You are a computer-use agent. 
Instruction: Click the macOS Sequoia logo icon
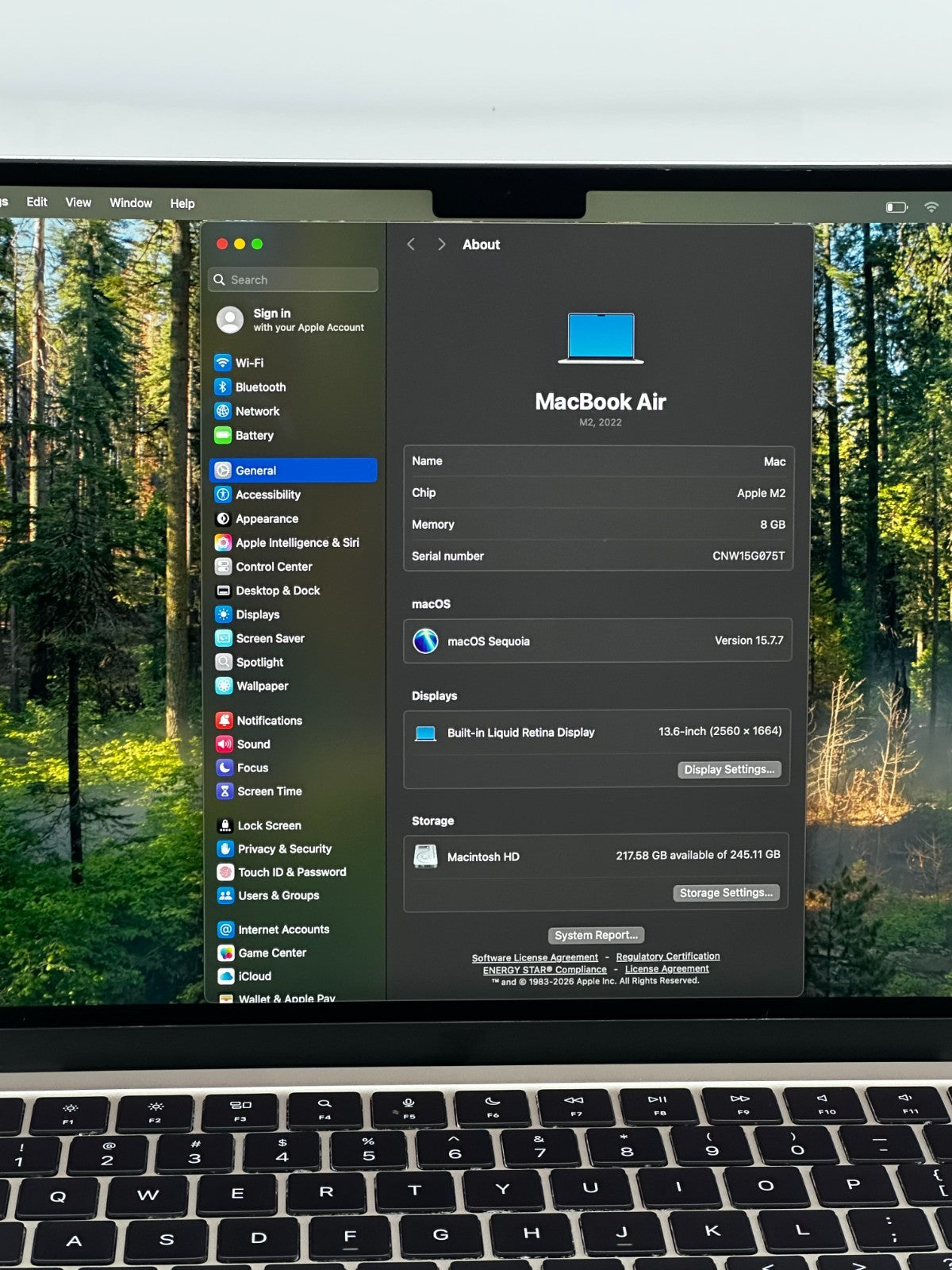[425, 641]
